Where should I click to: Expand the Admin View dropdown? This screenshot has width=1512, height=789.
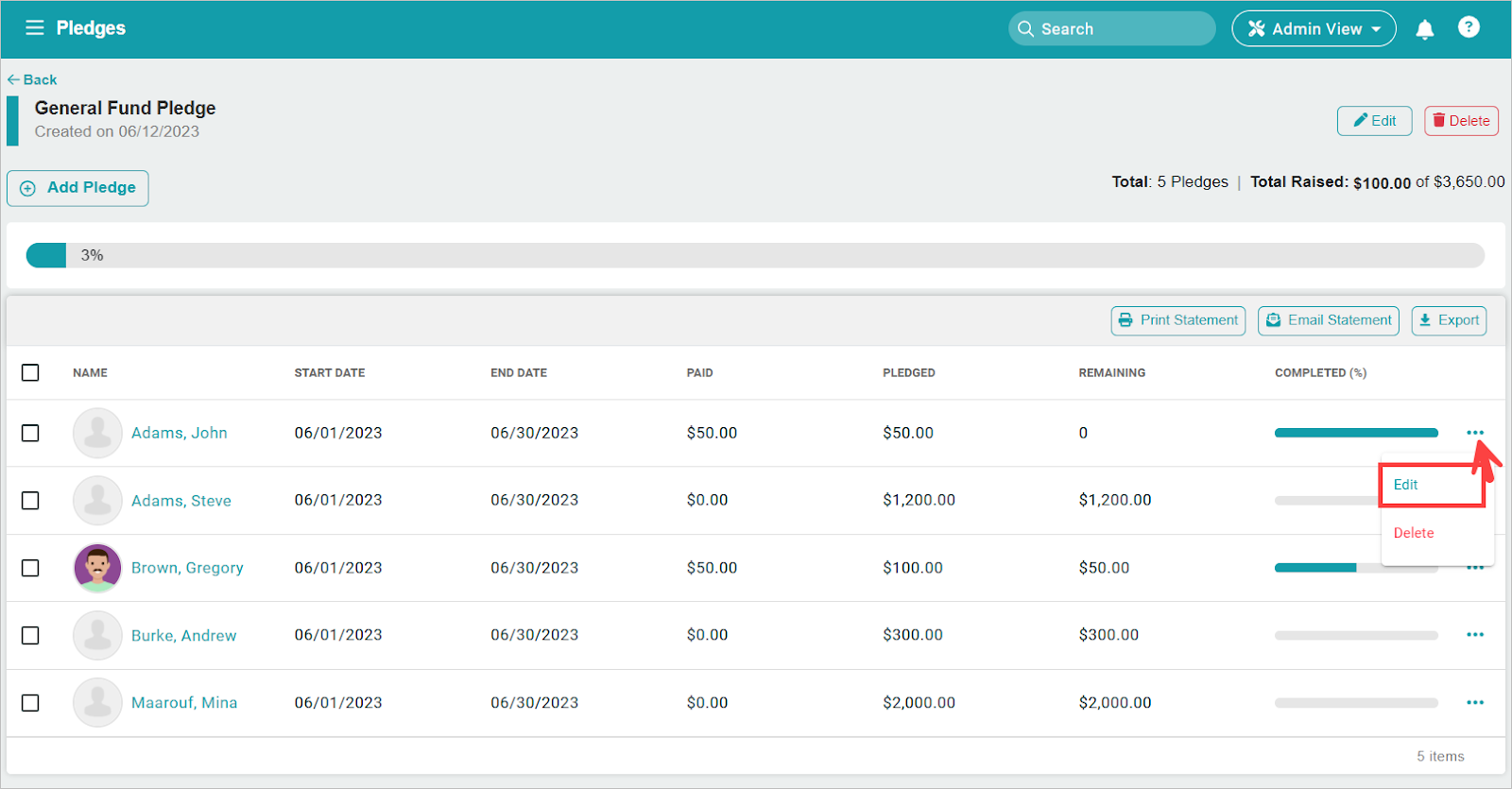1314,29
